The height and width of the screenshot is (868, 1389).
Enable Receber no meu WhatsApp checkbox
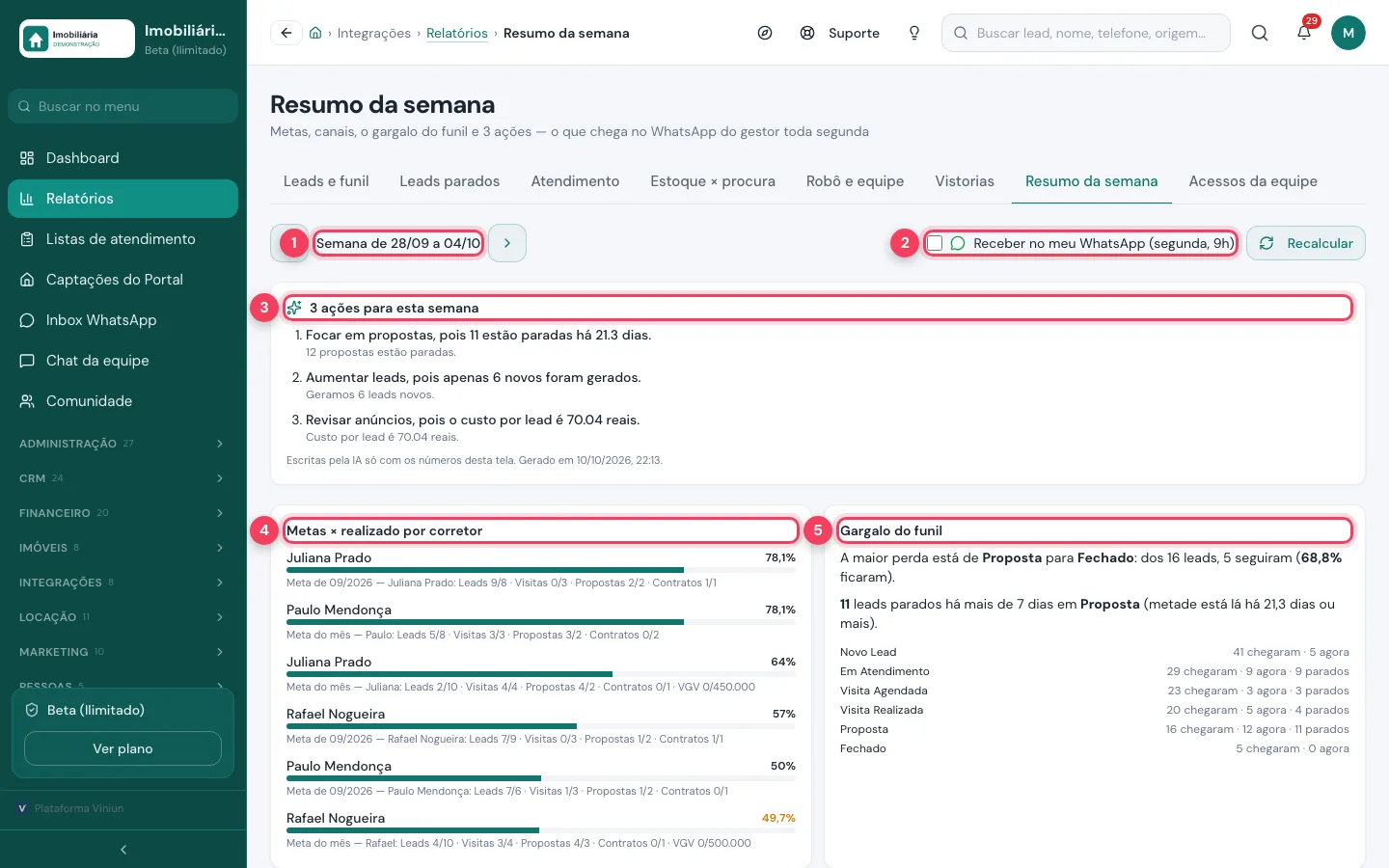tap(935, 243)
